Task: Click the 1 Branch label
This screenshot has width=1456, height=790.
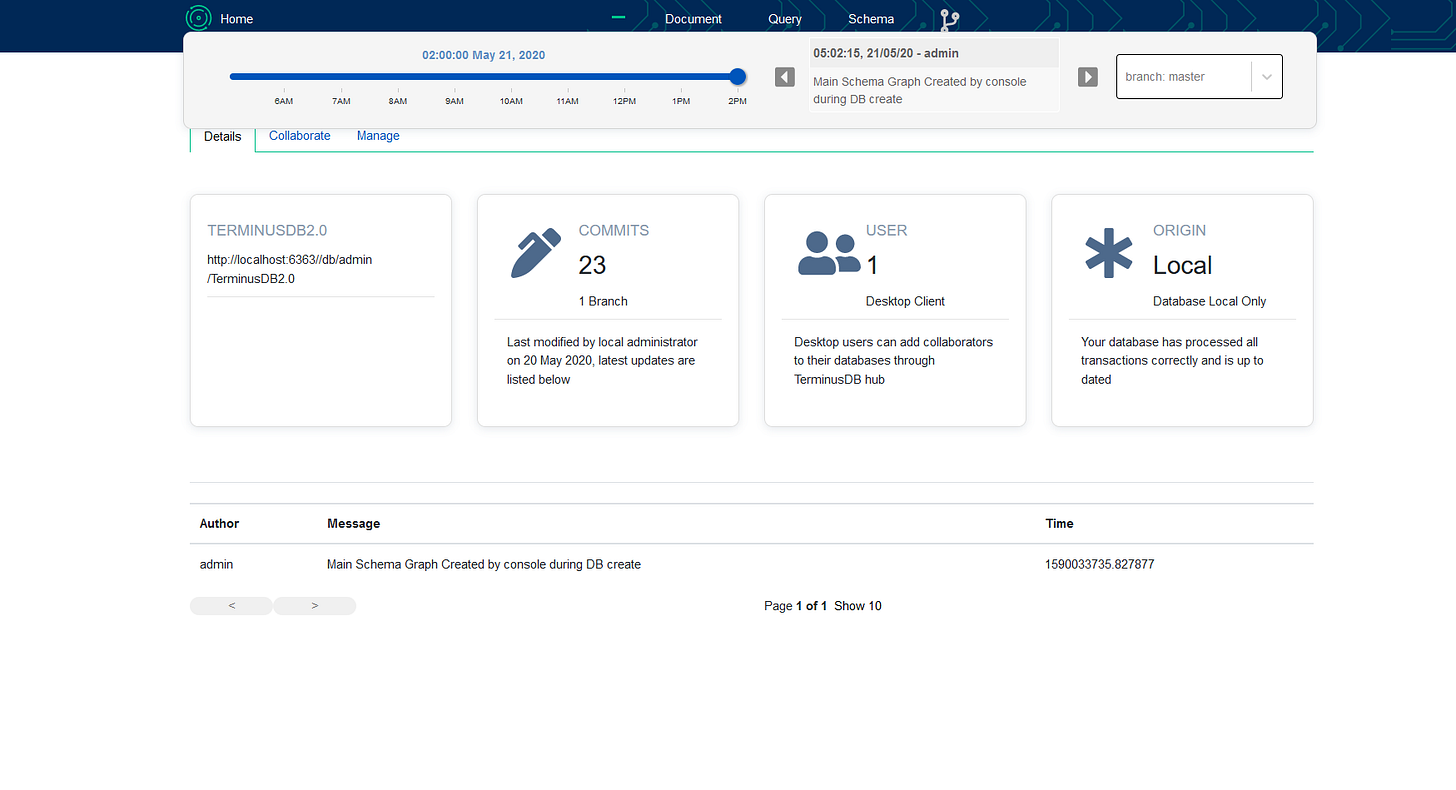Action: click(x=603, y=301)
